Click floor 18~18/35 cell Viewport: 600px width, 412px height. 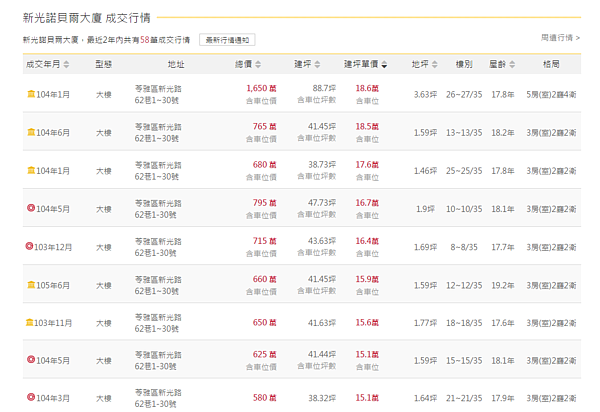(464, 323)
